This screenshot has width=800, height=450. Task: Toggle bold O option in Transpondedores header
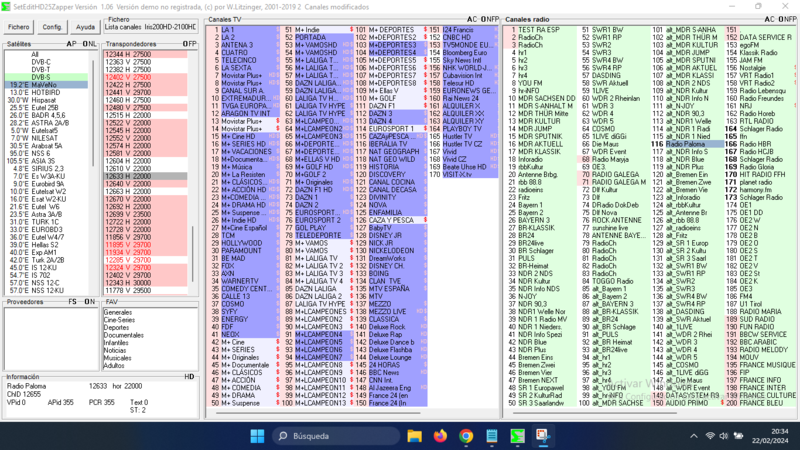[185, 44]
